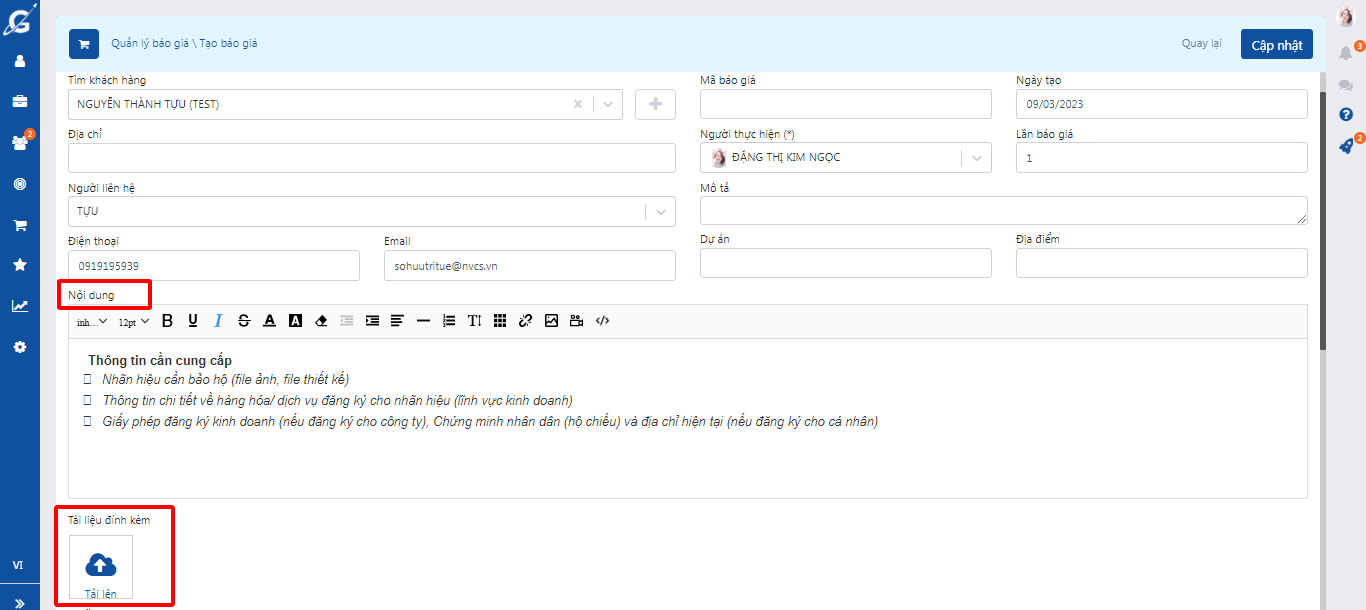Click the line starting 'Giấy phép đăng ký kinh doanh'
This screenshot has width=1366, height=610.
click(x=490, y=421)
